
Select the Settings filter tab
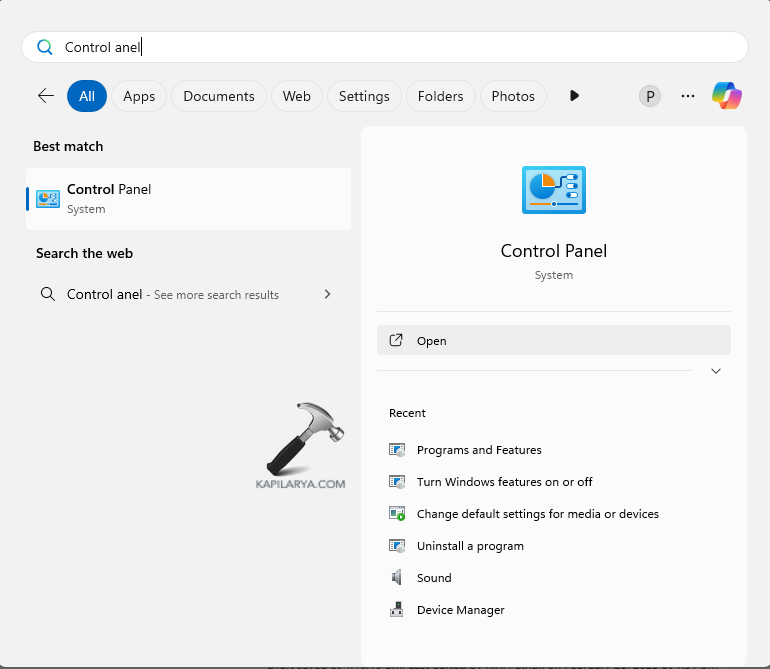click(x=364, y=96)
